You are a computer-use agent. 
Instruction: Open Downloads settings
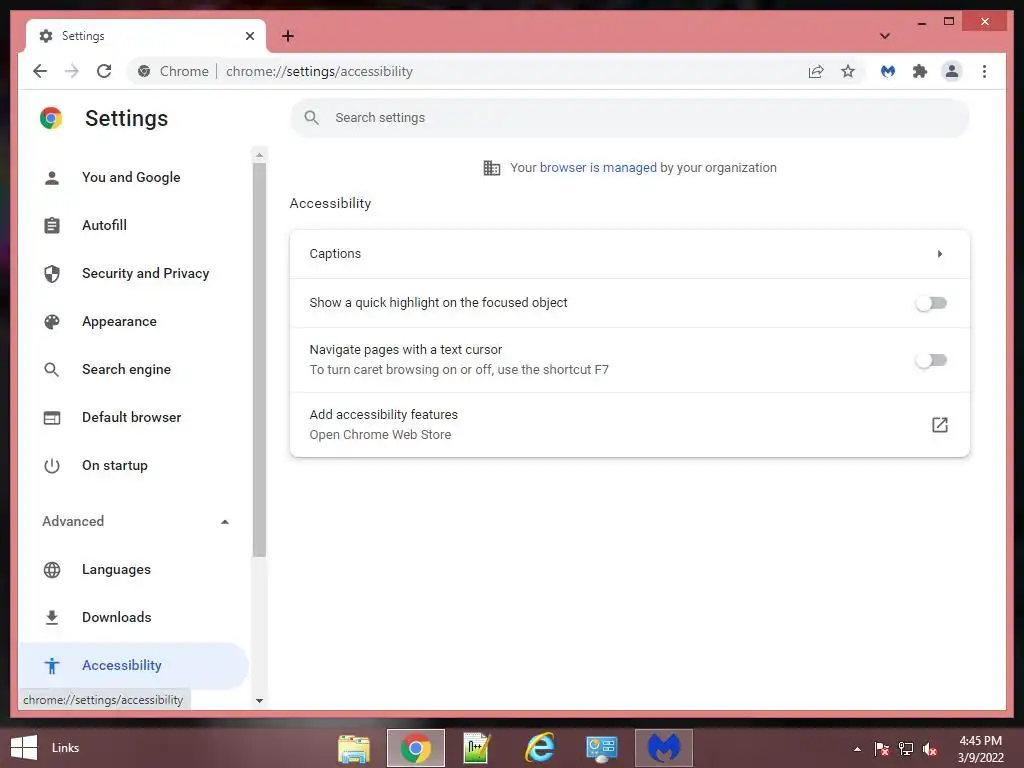[135, 617]
